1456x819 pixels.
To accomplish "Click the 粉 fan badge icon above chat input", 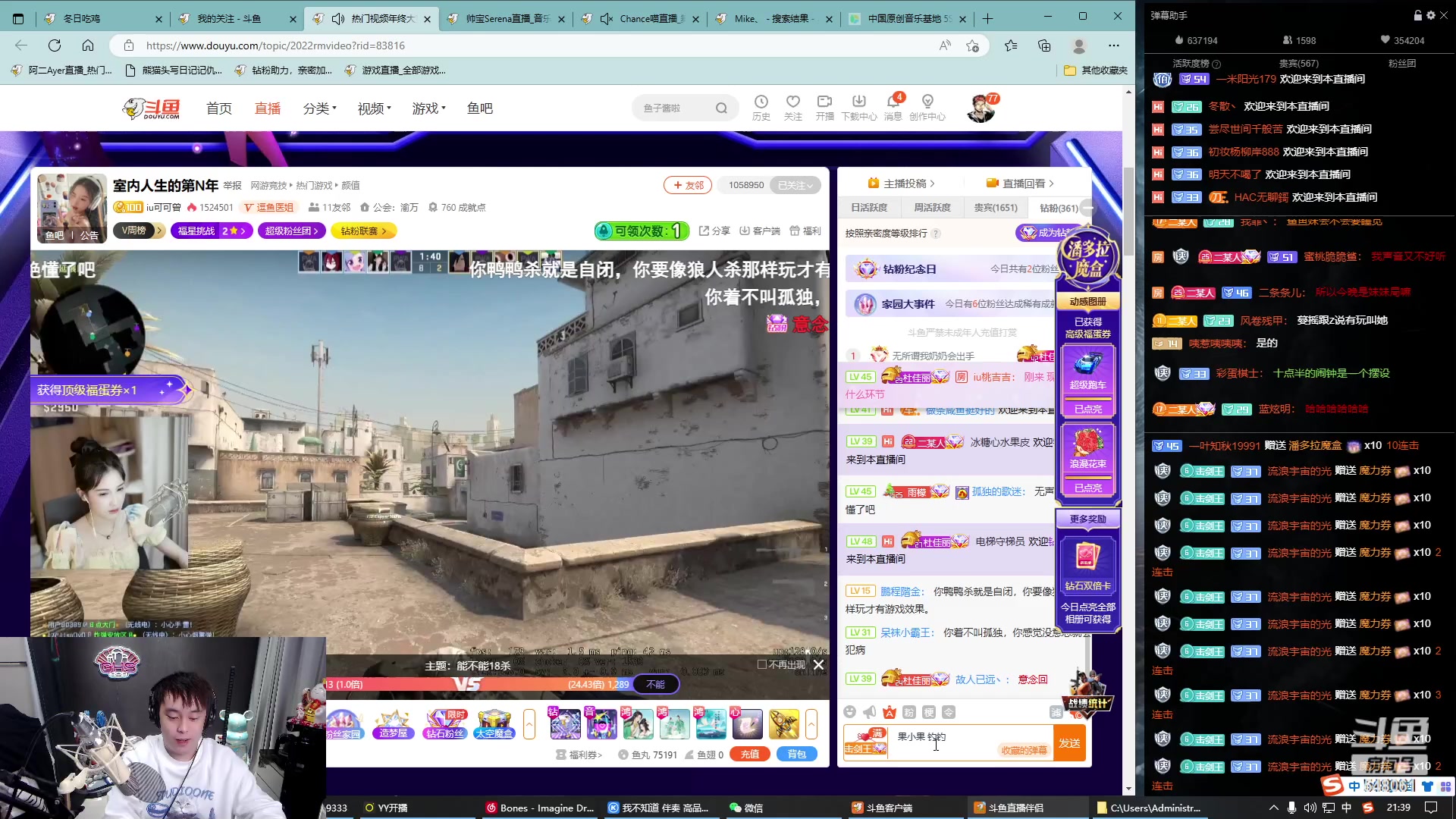I will [909, 711].
